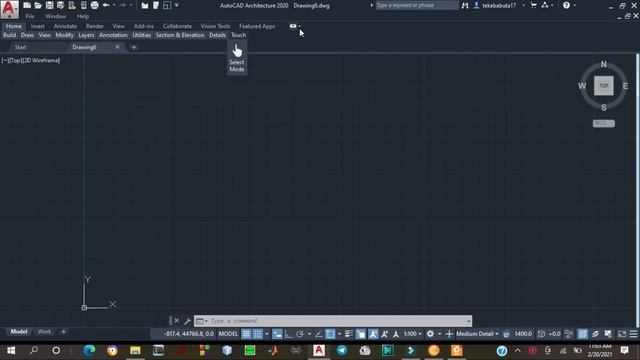Click the tekebabuta17 account dropdown
The width and height of the screenshot is (640, 360).
point(499,5)
